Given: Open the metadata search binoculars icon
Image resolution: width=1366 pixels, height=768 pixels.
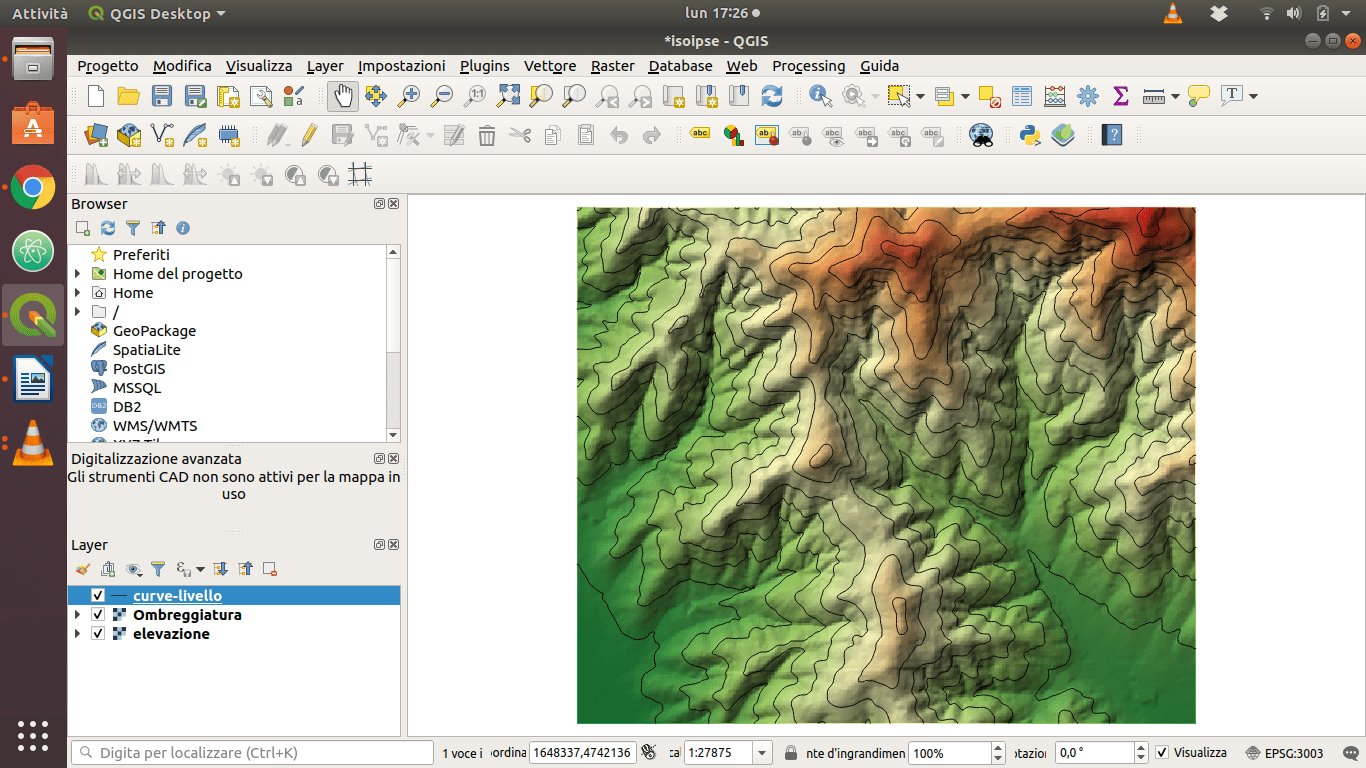Looking at the screenshot, I should coord(982,135).
